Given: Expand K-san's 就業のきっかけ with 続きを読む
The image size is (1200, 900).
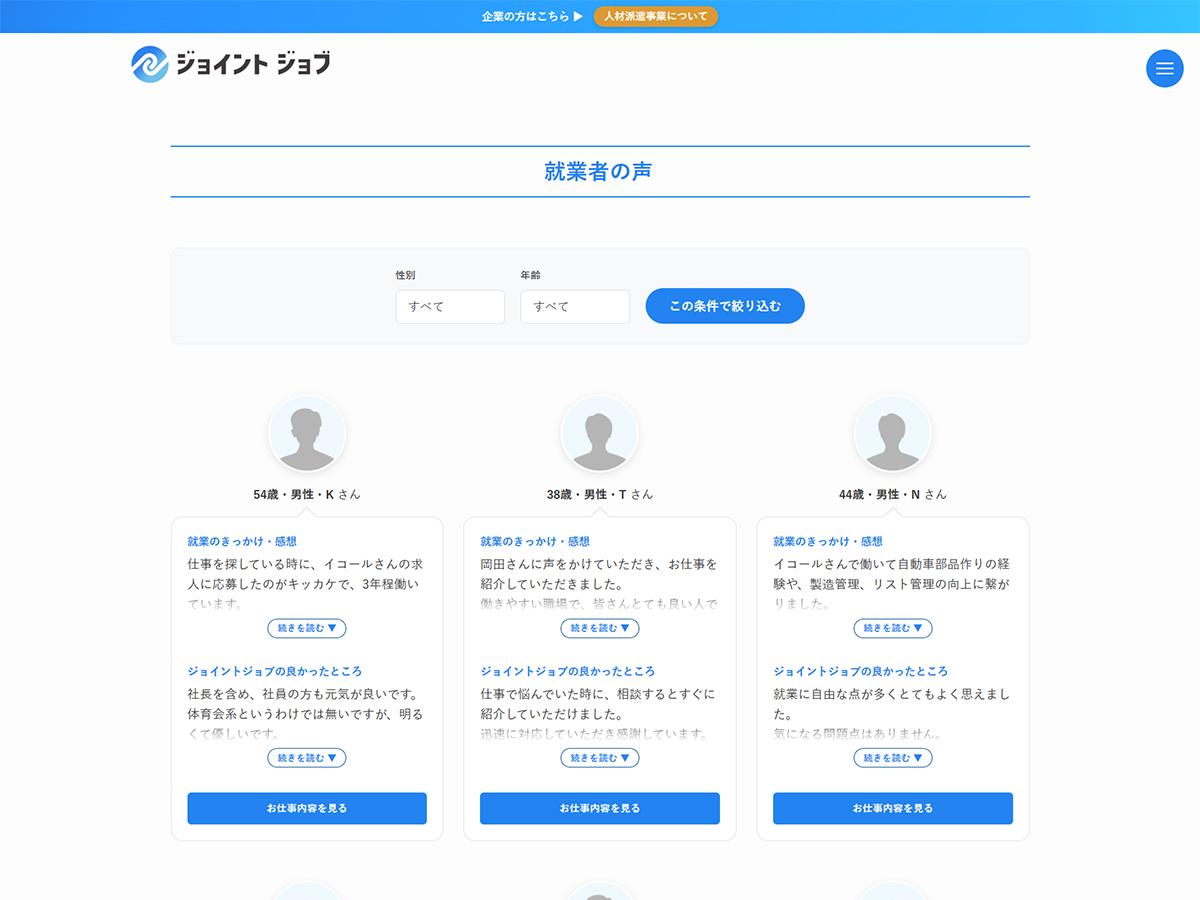Looking at the screenshot, I should point(307,628).
